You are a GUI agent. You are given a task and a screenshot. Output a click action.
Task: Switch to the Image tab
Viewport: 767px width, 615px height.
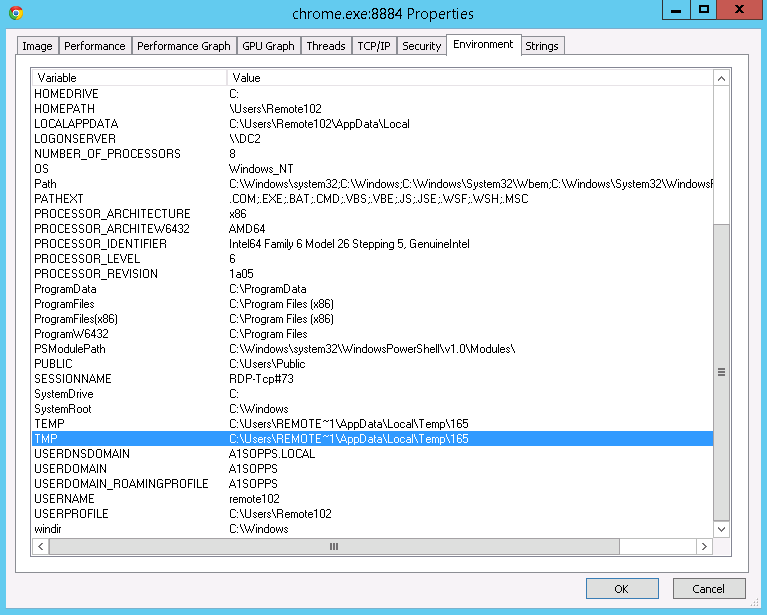37,46
